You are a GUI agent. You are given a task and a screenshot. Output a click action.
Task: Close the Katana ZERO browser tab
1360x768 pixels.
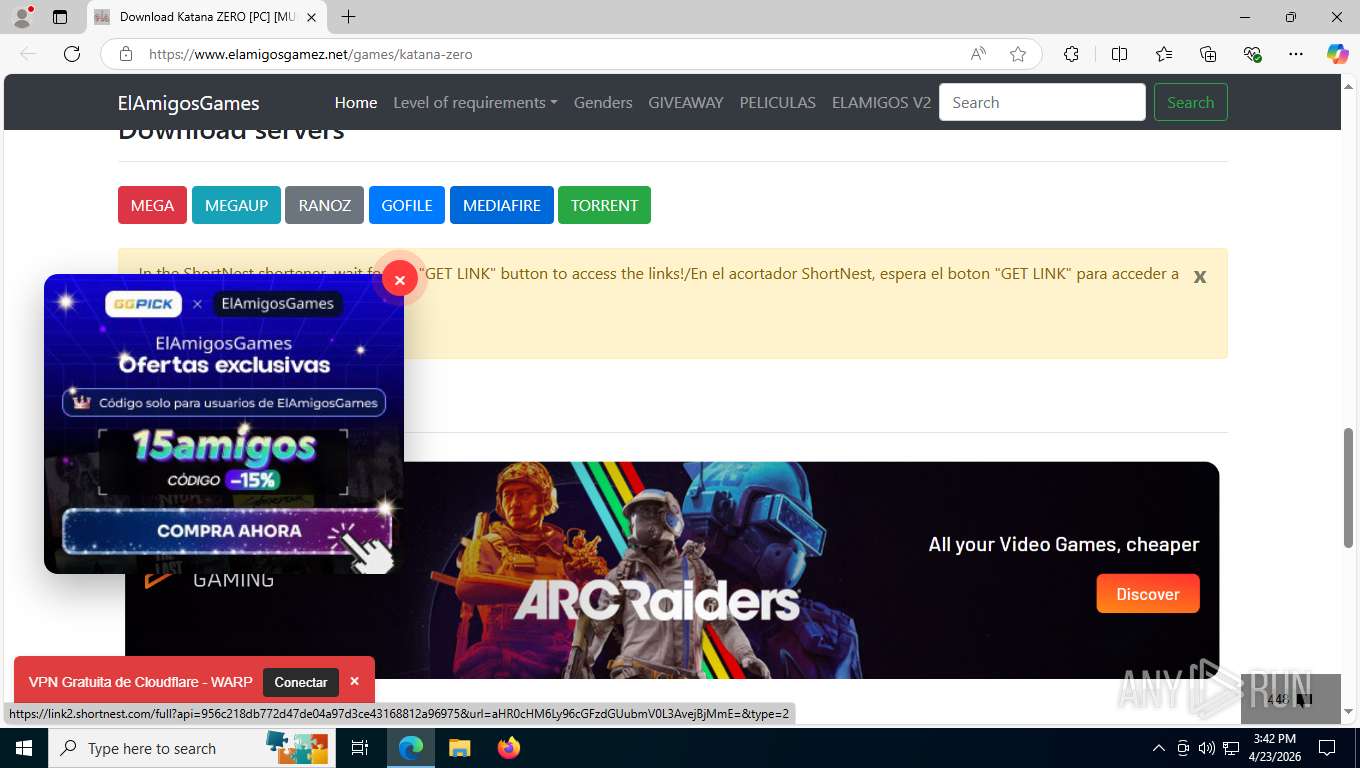tap(312, 17)
